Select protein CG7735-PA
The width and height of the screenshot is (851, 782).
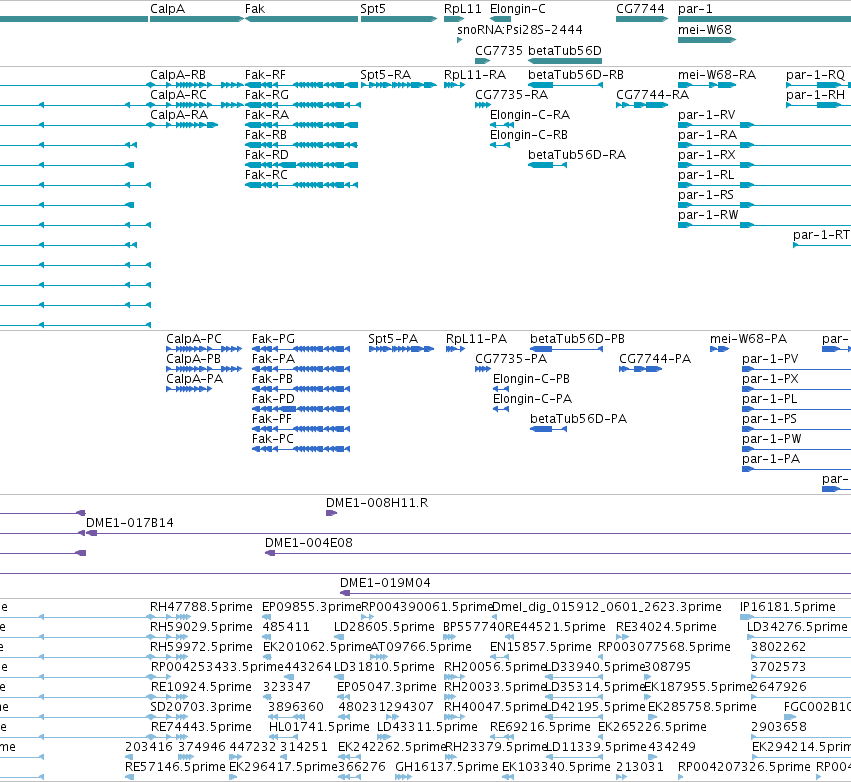(482, 369)
